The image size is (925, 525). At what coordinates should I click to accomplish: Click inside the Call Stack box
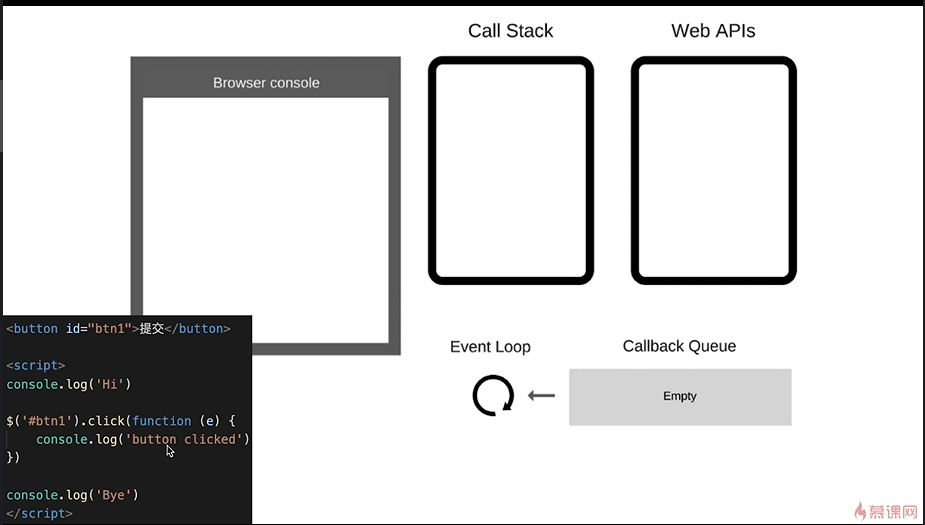[511, 170]
